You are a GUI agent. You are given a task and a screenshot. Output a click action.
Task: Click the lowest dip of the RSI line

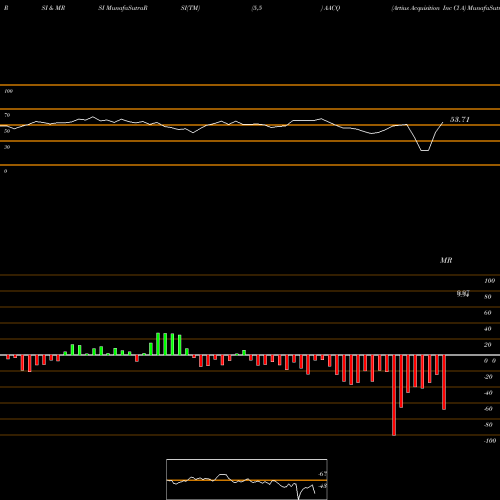[x=425, y=151]
